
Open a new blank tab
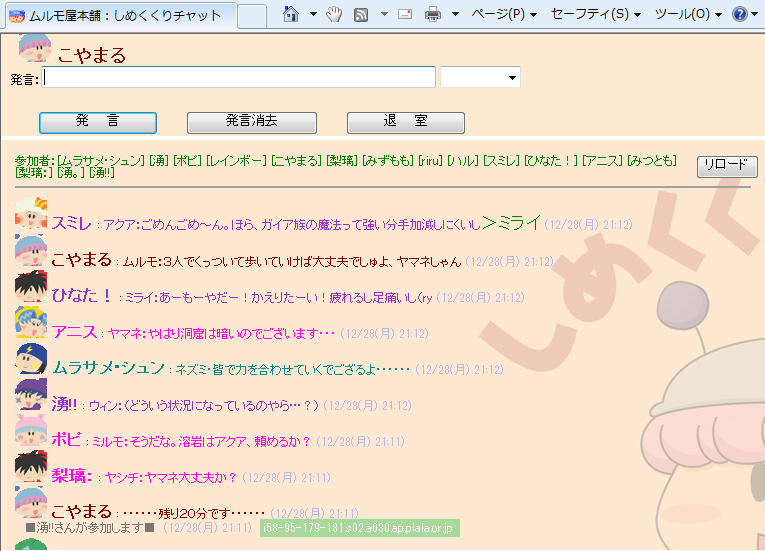click(252, 16)
